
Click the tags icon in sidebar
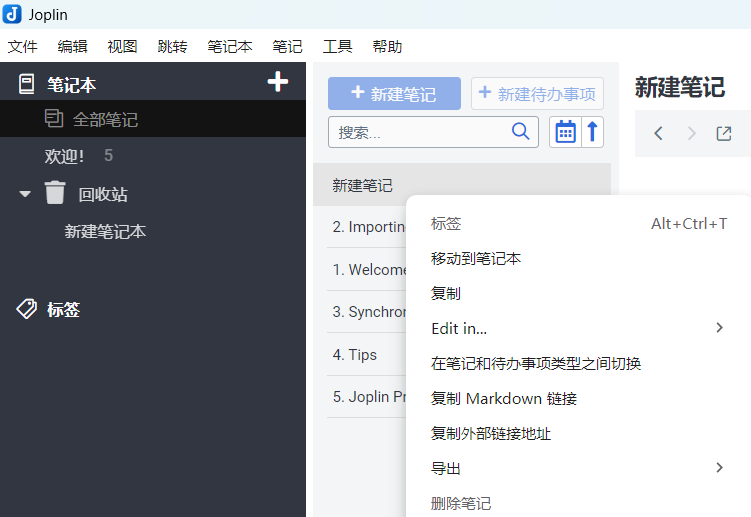(x=26, y=309)
